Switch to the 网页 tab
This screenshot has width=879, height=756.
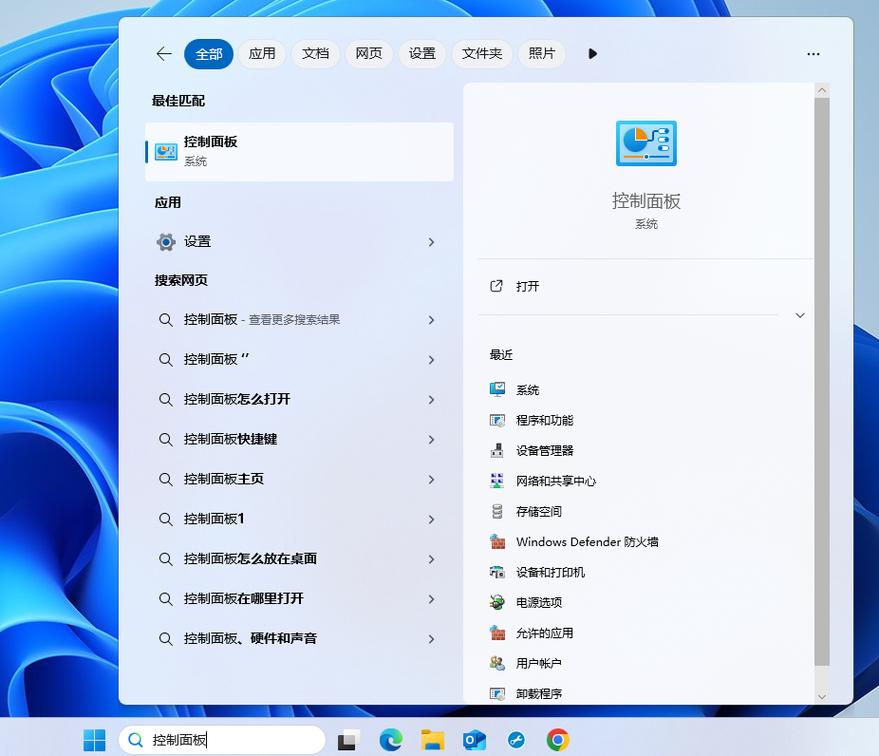(368, 54)
